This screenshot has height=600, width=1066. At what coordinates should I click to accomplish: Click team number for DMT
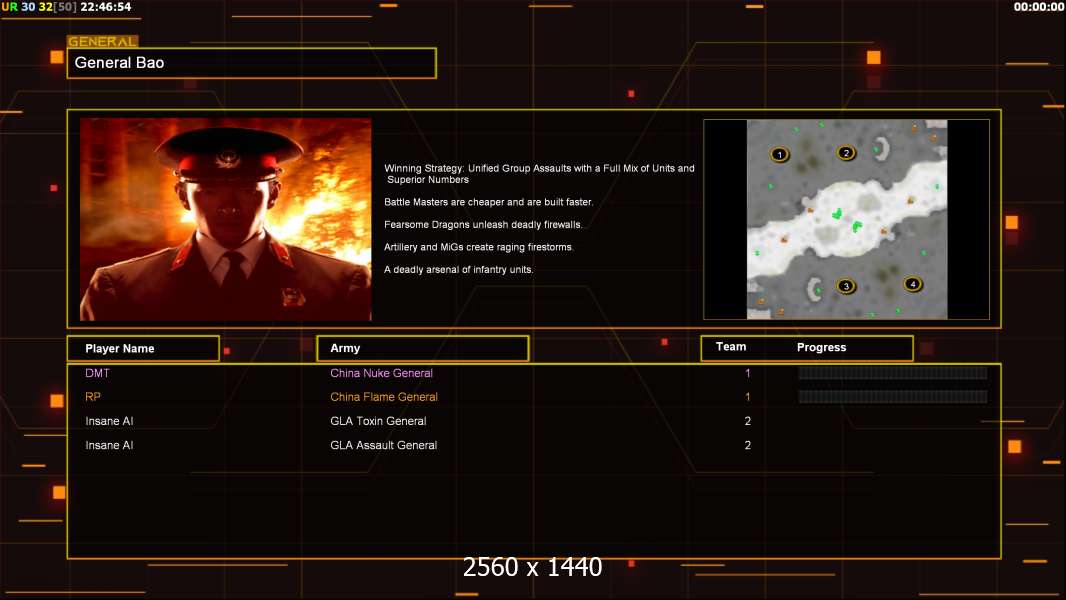click(x=748, y=373)
